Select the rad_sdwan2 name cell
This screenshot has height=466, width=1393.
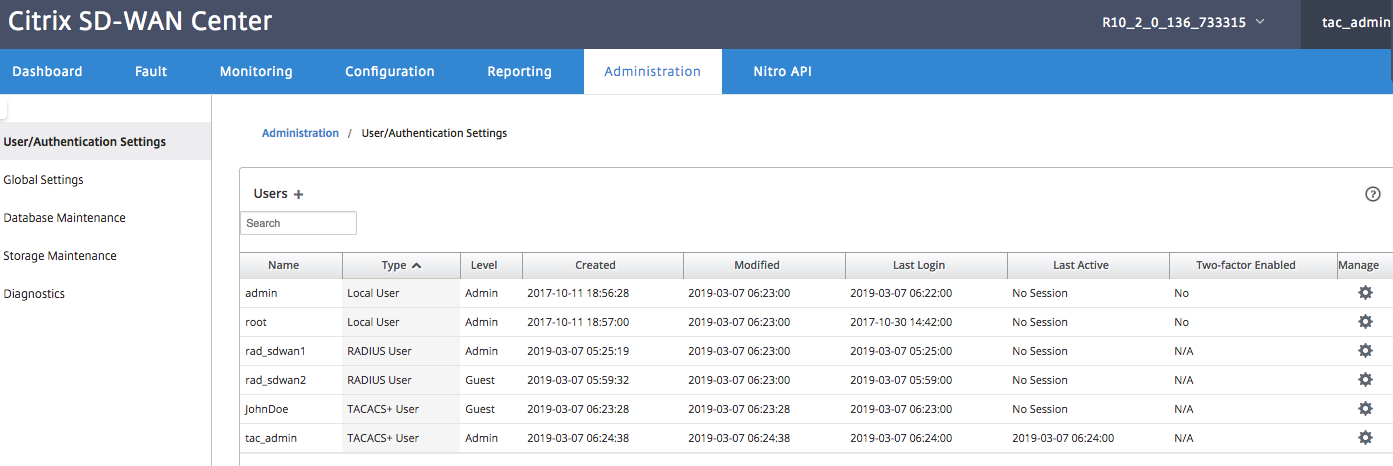coord(275,380)
